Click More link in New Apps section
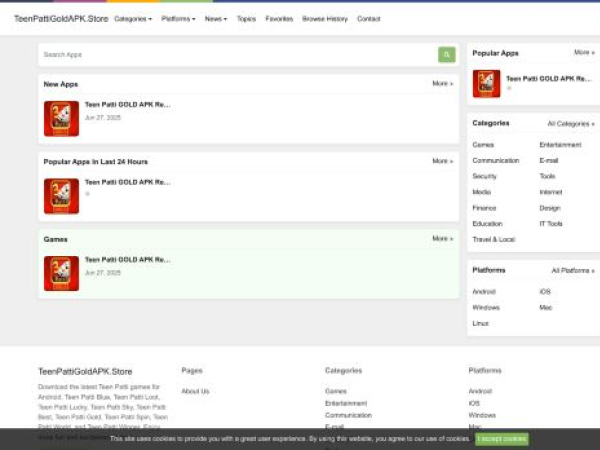Viewport: 600px width, 450px height. (442, 84)
